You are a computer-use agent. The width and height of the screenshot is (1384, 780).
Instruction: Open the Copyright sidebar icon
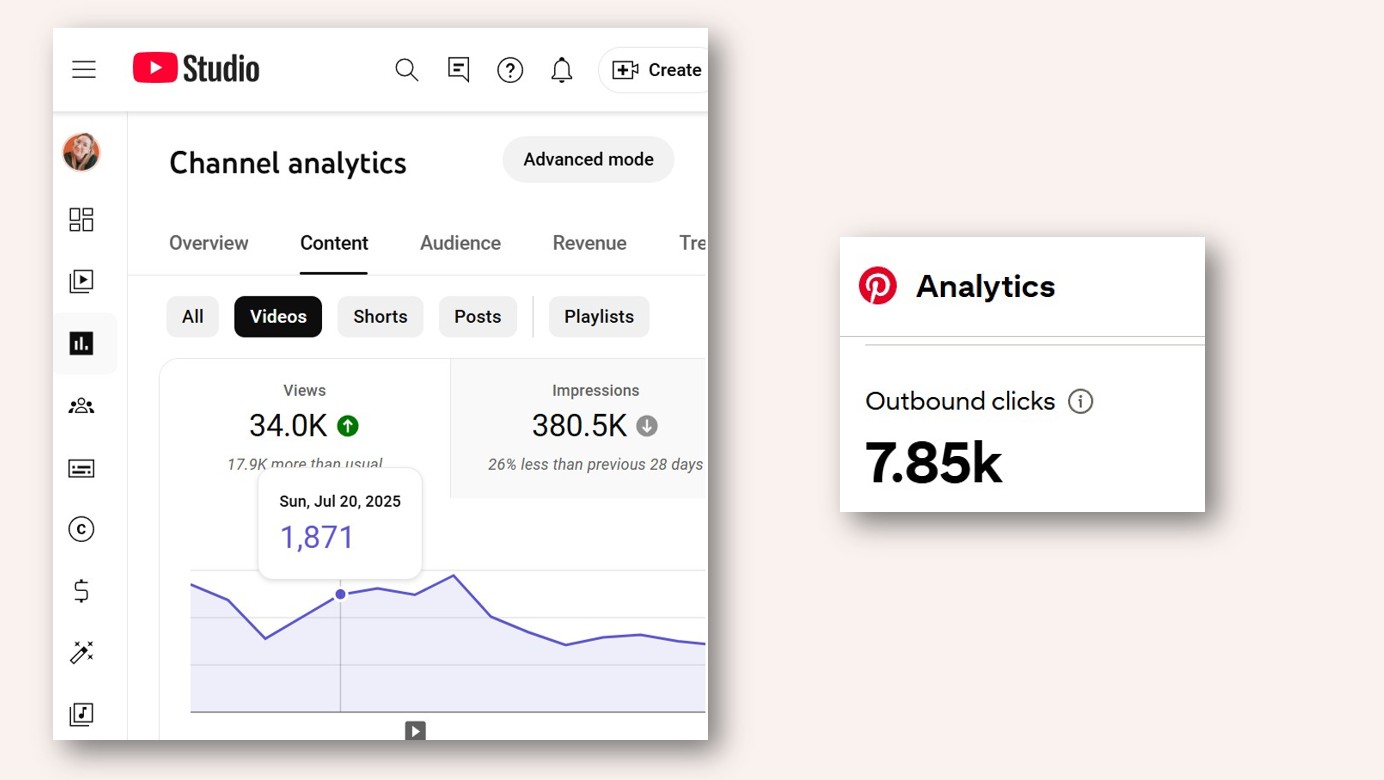pos(81,529)
